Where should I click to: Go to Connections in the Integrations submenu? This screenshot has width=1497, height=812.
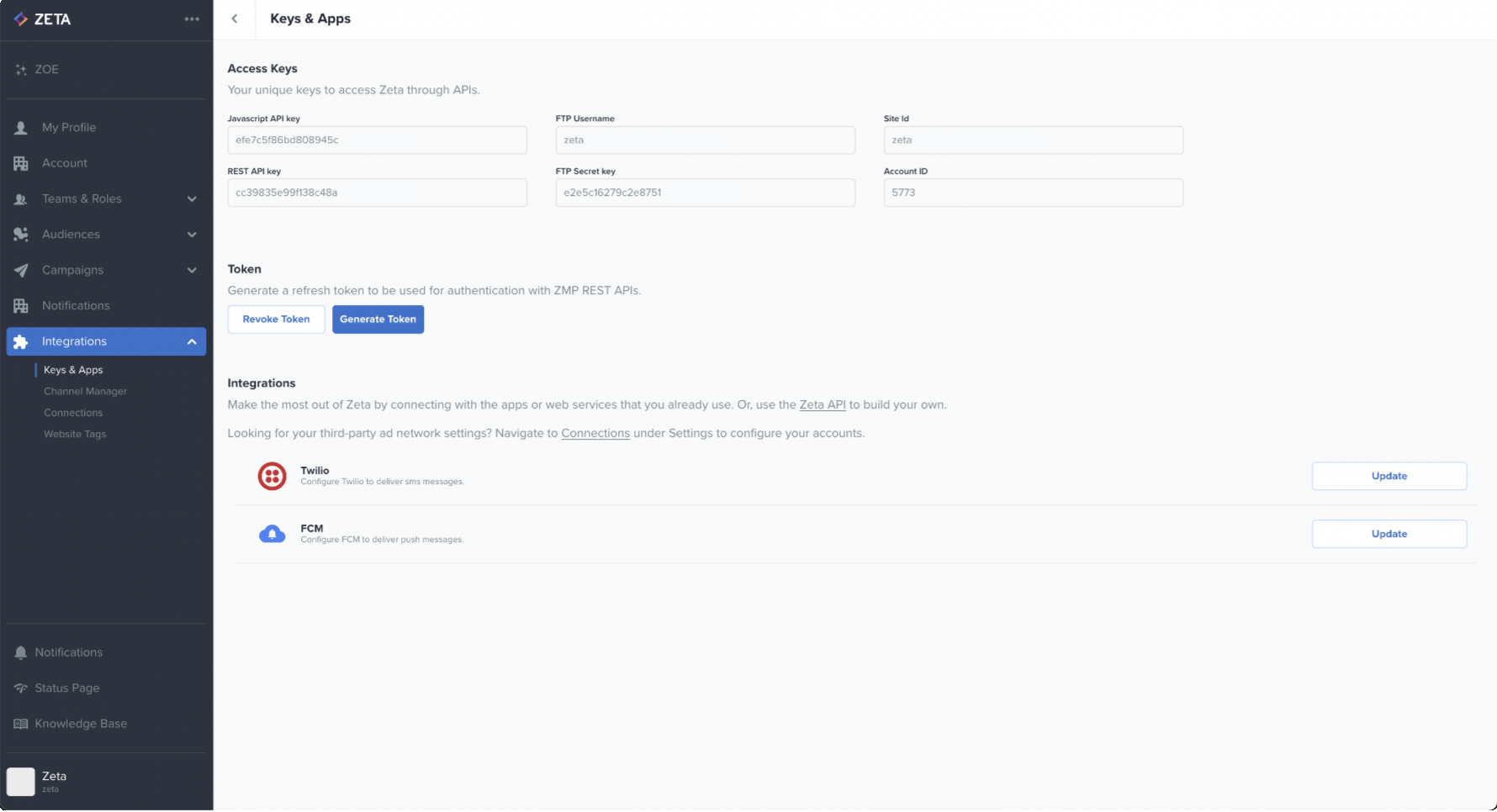(73, 414)
